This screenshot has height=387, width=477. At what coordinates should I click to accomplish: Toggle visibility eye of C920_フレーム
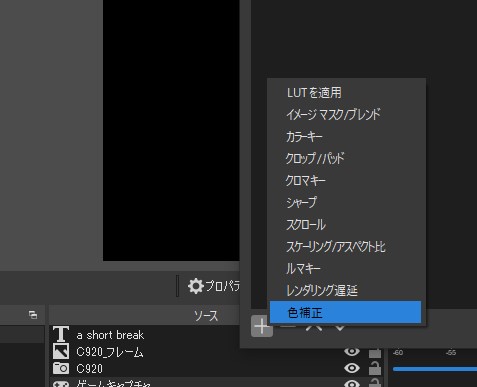click(352, 351)
